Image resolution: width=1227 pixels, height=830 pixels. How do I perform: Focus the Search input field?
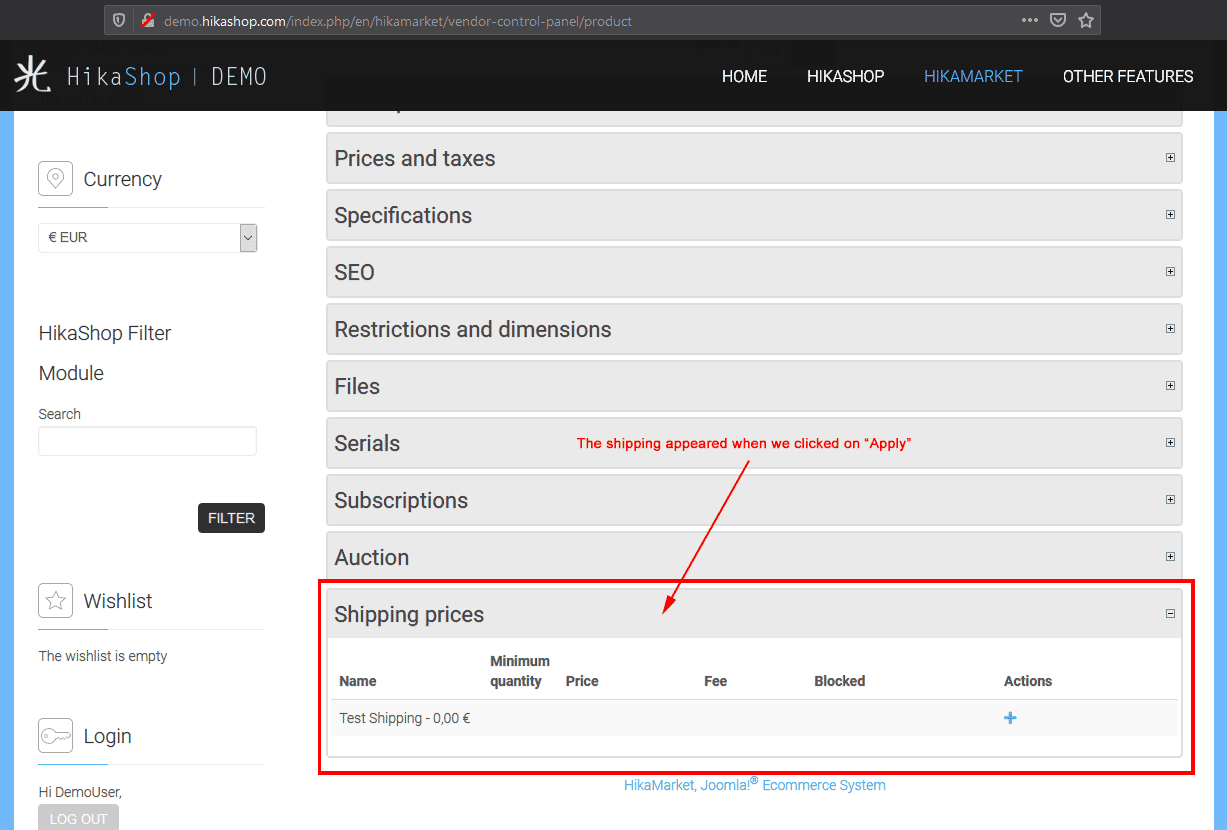pyautogui.click(x=147, y=441)
